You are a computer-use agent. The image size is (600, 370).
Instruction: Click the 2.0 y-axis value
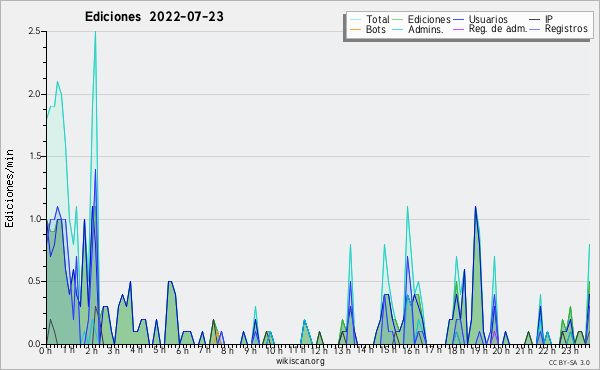pos(34,94)
